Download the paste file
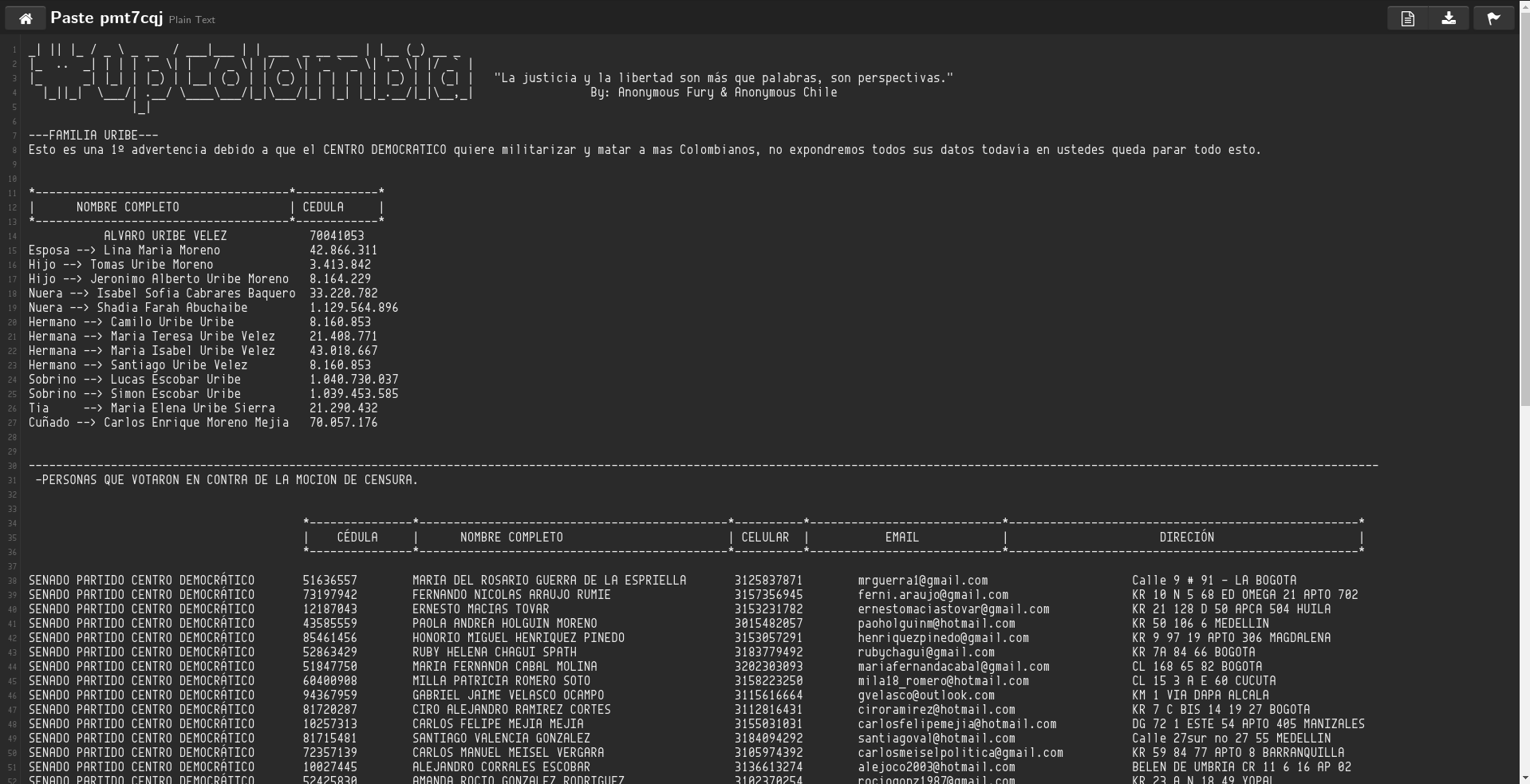This screenshot has height=784, width=1530. pyautogui.click(x=1449, y=18)
